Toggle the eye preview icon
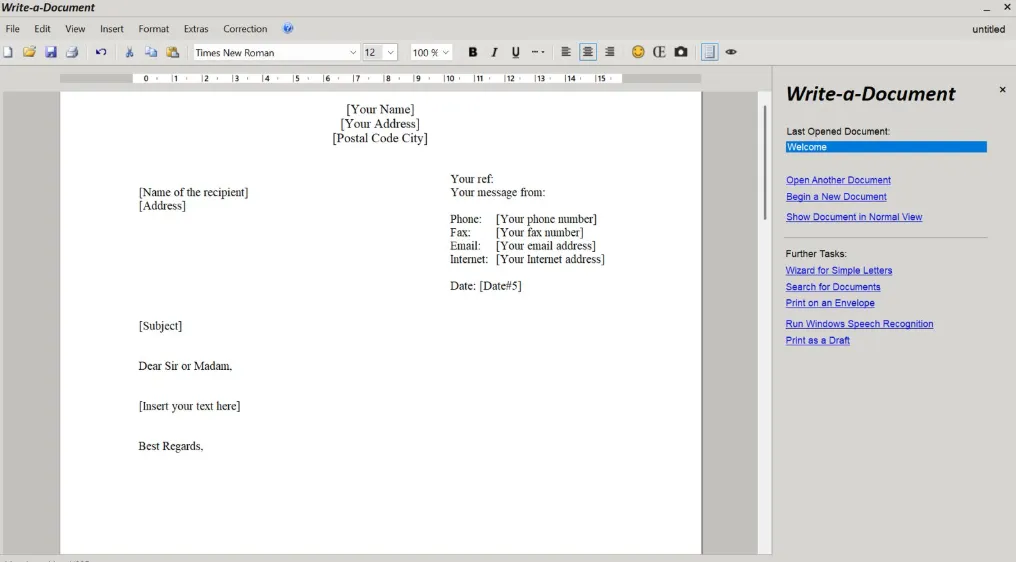Image resolution: width=1016 pixels, height=562 pixels. pyautogui.click(x=731, y=52)
